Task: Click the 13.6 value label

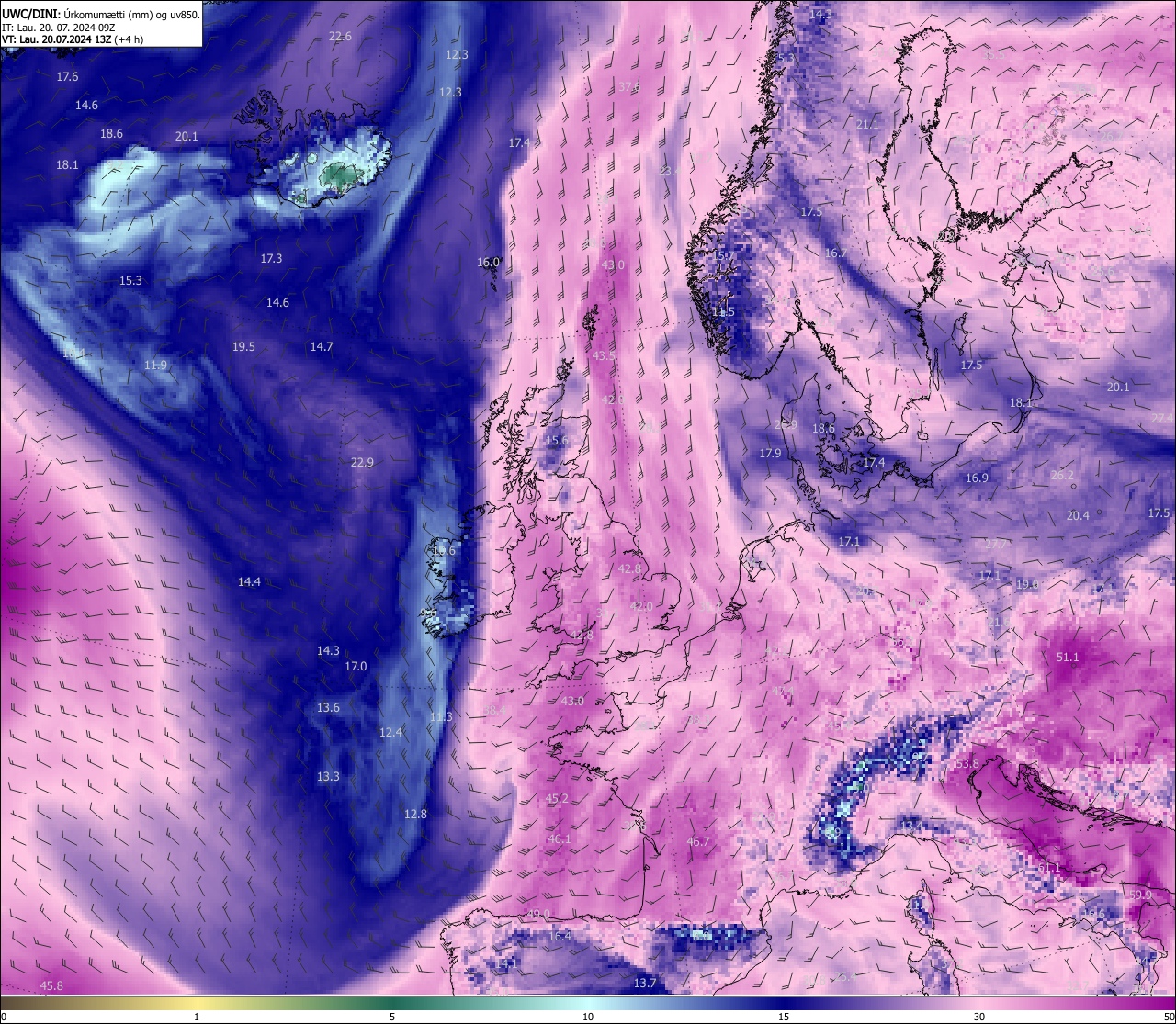Action: pos(328,708)
